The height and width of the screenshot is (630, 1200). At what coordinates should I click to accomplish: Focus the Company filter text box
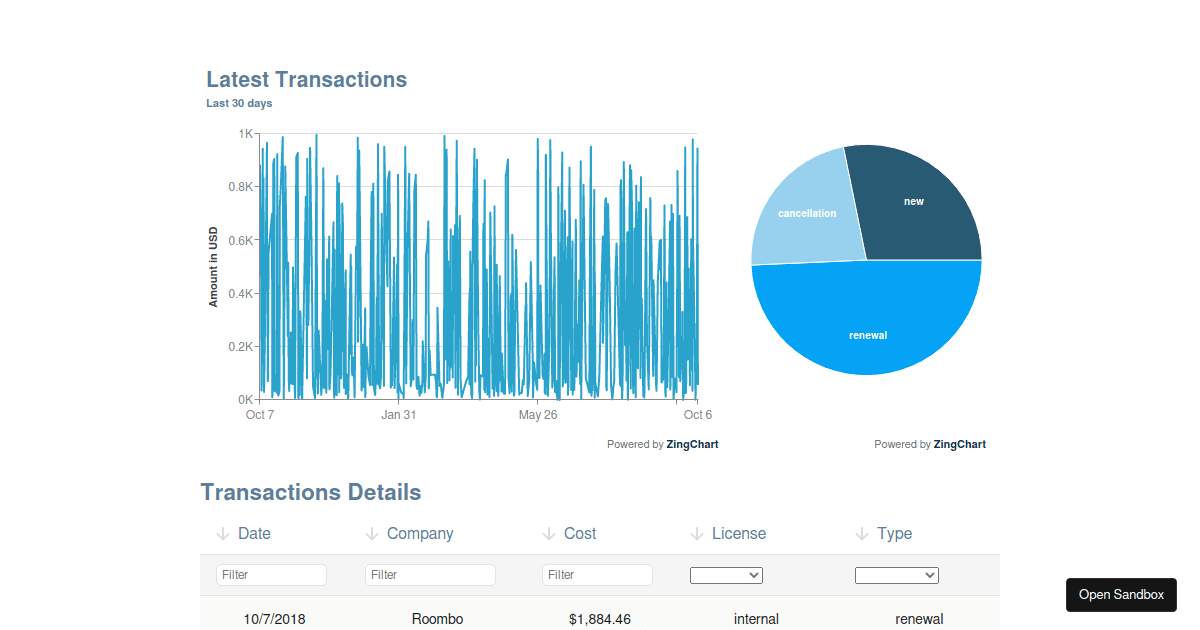click(x=430, y=575)
